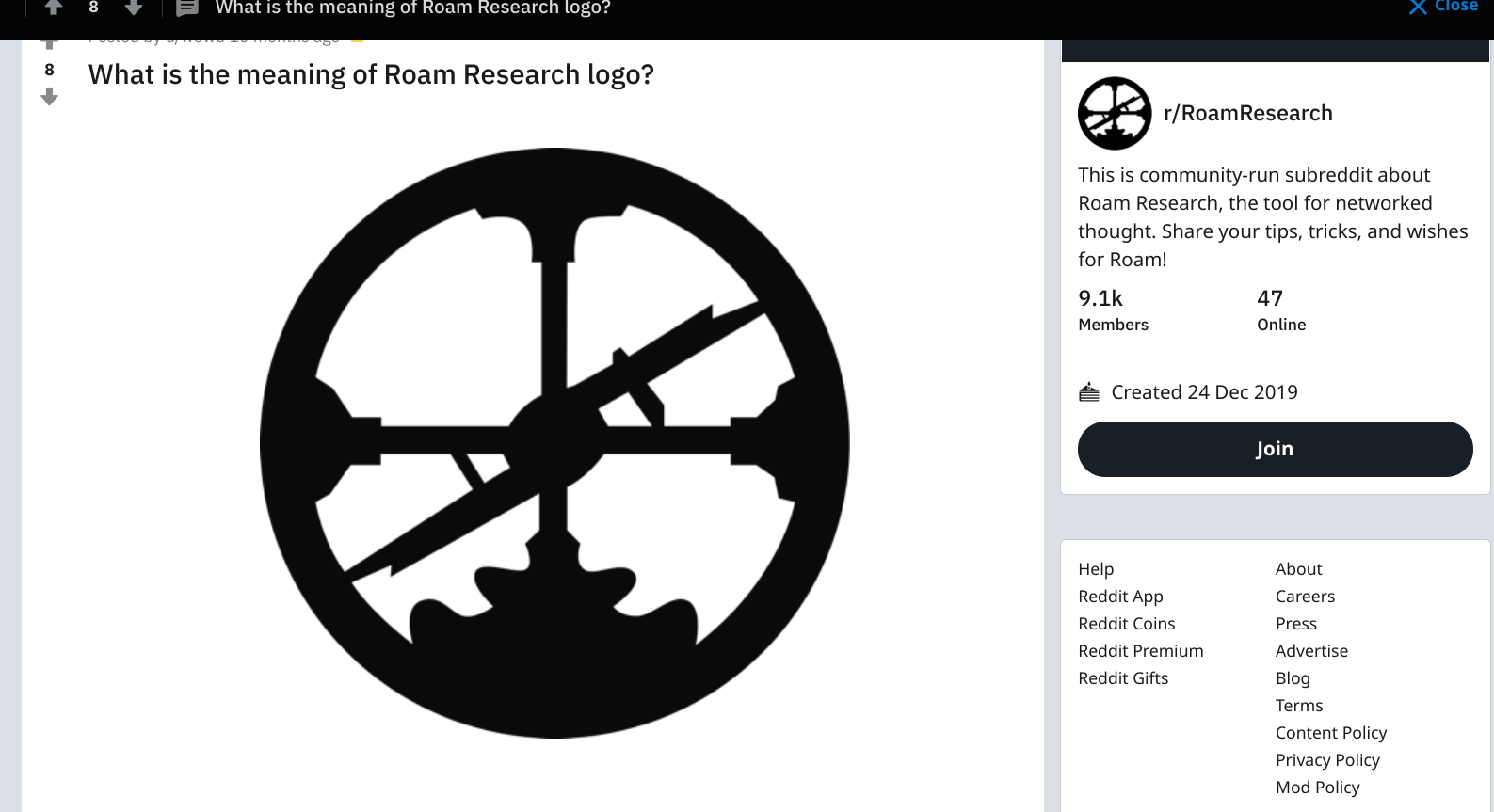
Task: Open the Reddit Gifts link
Action: [1123, 678]
